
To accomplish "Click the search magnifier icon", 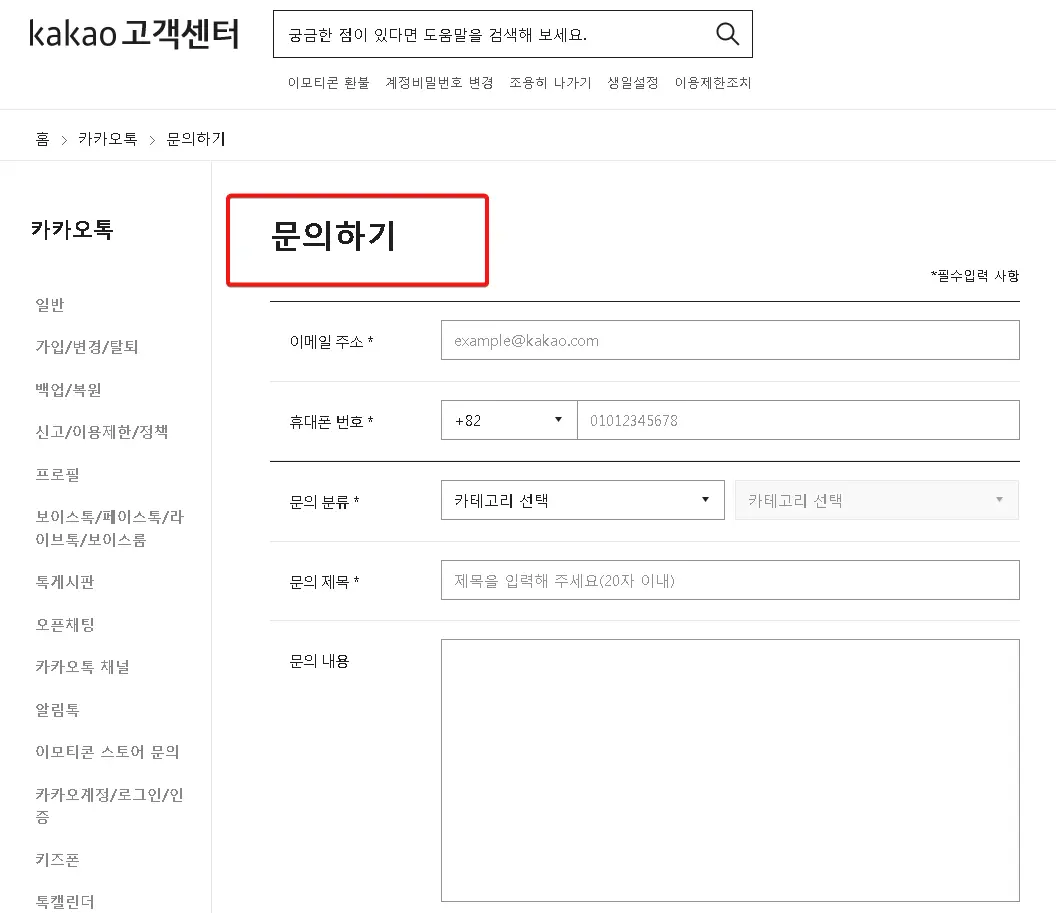I will 727,34.
